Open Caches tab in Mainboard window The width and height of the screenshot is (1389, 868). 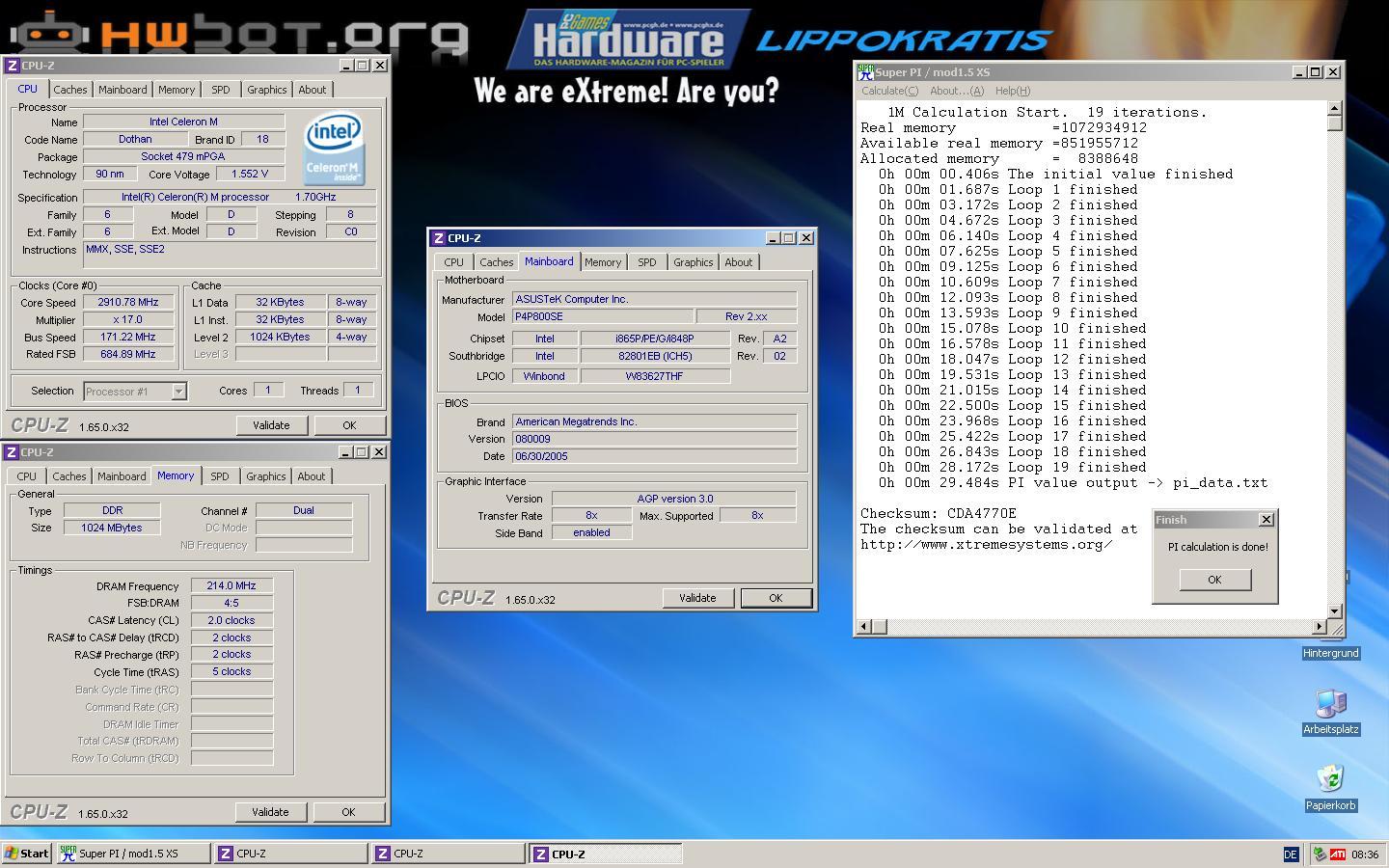(497, 262)
